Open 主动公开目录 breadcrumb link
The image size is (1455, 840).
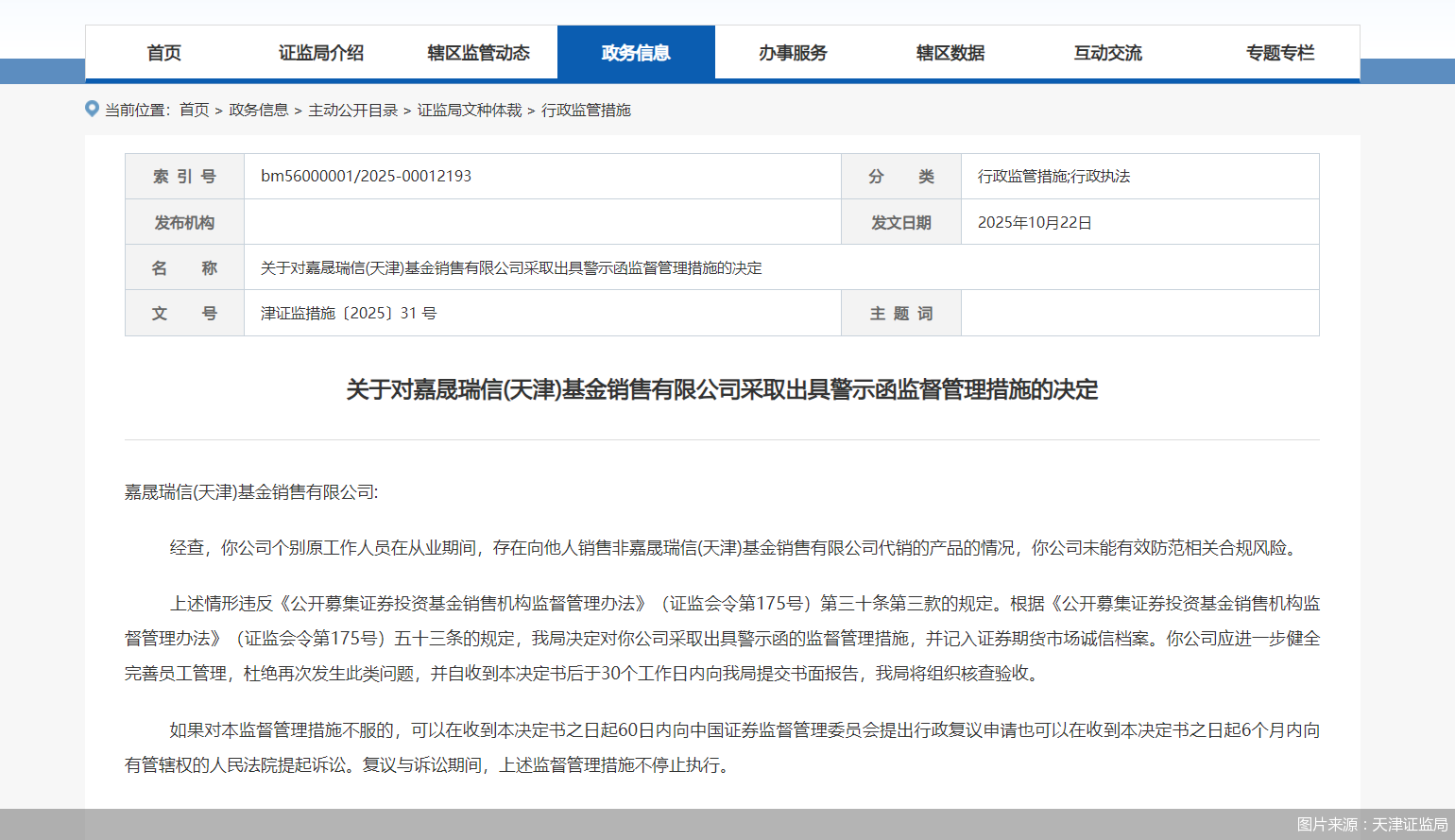(x=352, y=111)
